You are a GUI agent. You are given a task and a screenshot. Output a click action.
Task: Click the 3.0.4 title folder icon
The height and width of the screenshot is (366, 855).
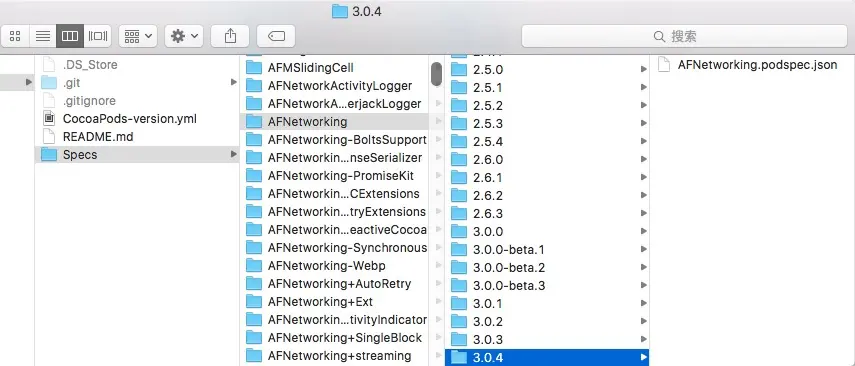click(340, 11)
